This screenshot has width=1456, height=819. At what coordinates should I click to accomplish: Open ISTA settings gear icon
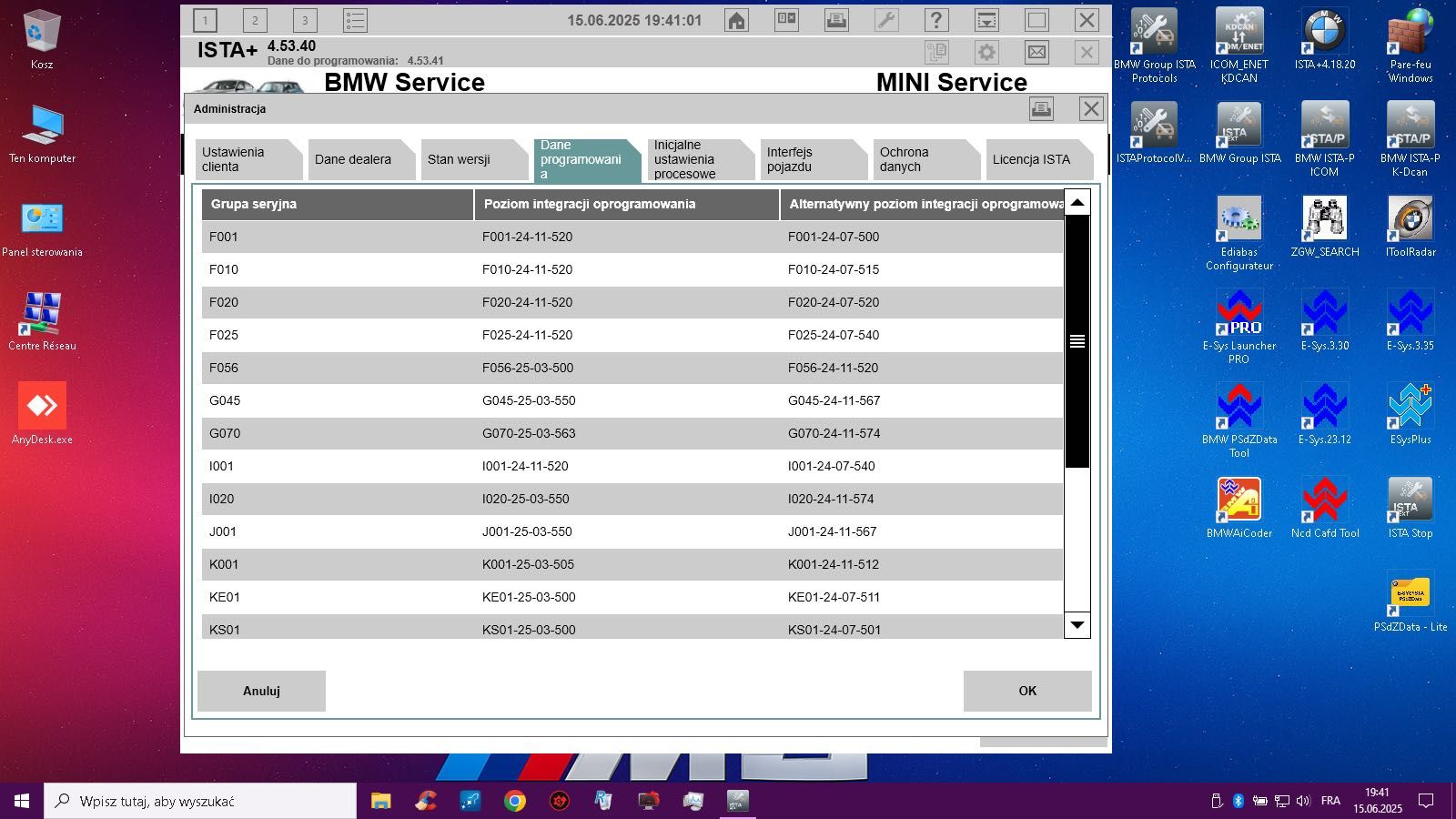coord(986,52)
